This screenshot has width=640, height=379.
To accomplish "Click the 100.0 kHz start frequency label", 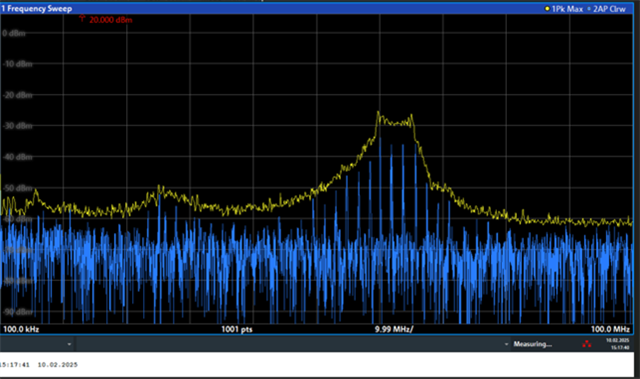I will point(21,329).
